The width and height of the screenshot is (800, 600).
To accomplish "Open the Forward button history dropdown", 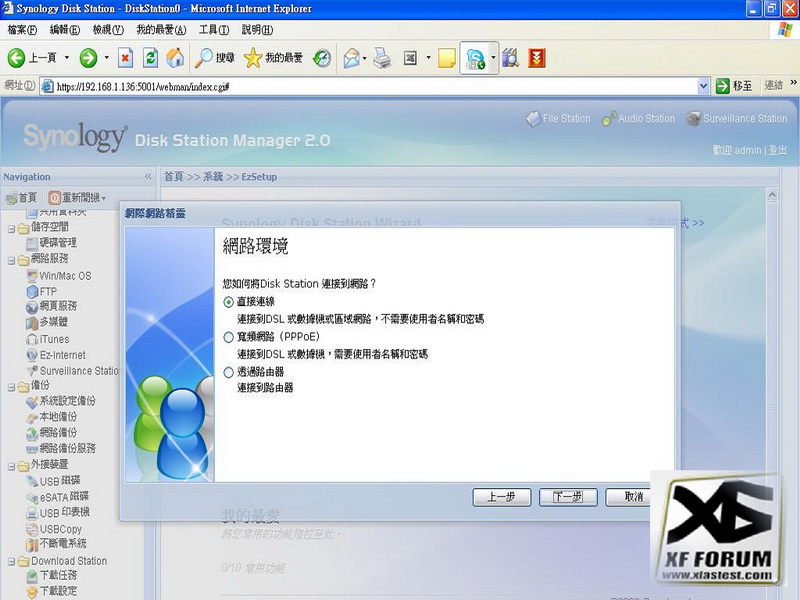I will pyautogui.click(x=106, y=58).
